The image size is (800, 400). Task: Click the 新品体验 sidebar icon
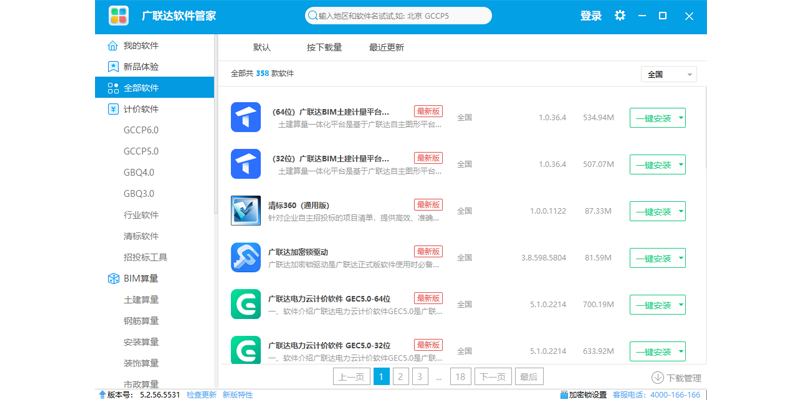point(113,67)
